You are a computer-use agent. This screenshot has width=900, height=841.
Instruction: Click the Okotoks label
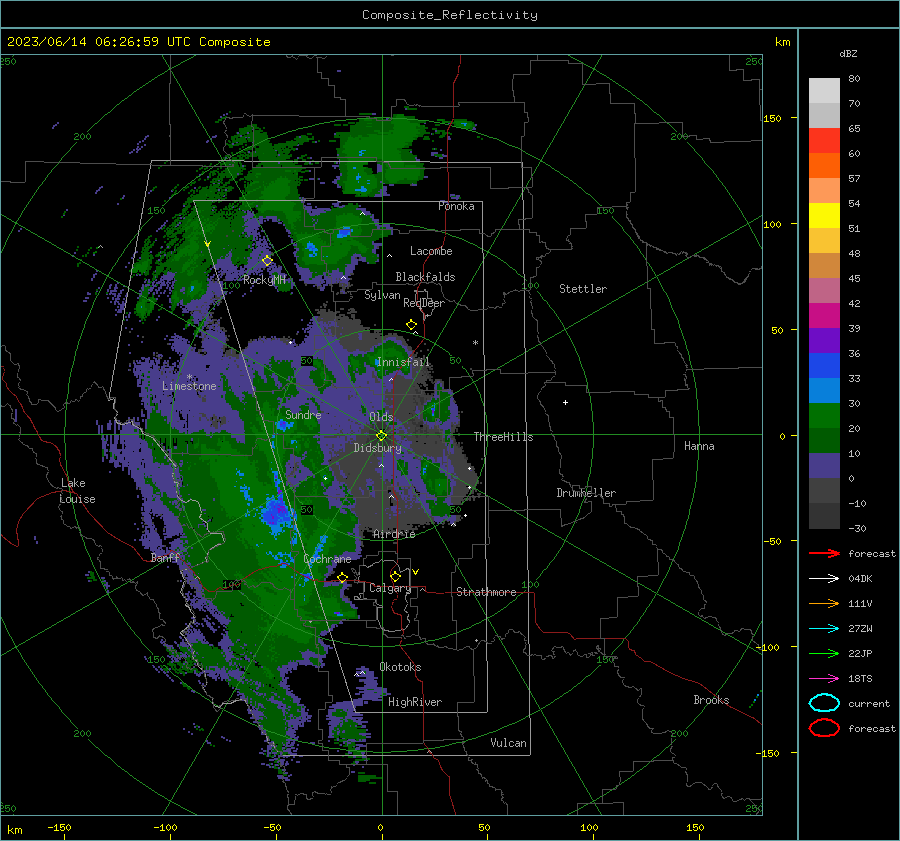(x=400, y=667)
